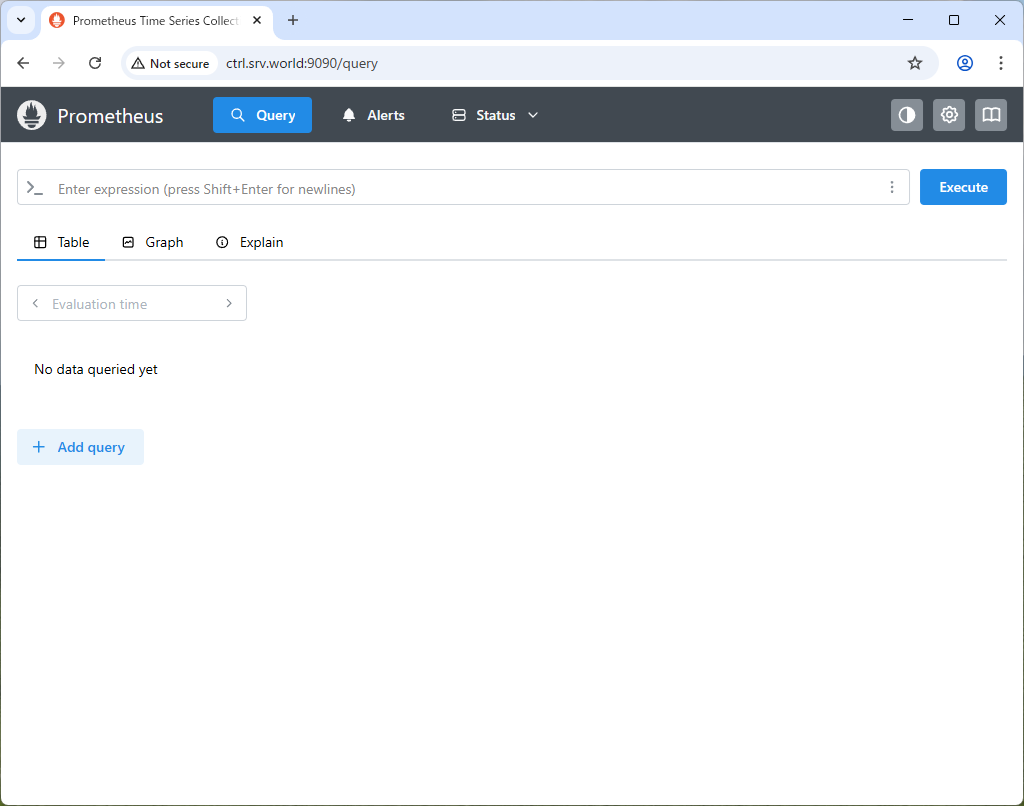Open the Alerts page
Viewport: 1024px width, 806px height.
coord(373,115)
